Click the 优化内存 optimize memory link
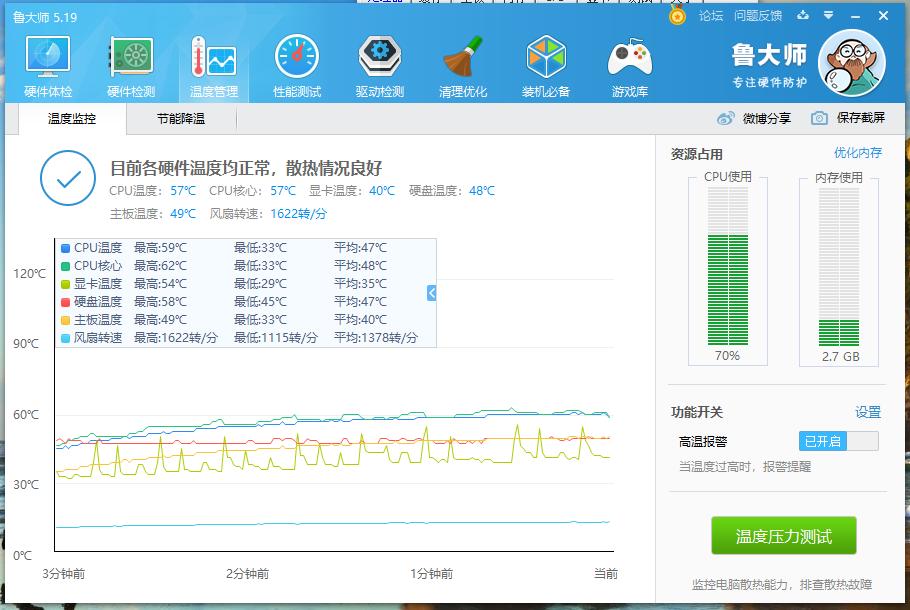Screen dimensions: 910x610 click(858, 153)
